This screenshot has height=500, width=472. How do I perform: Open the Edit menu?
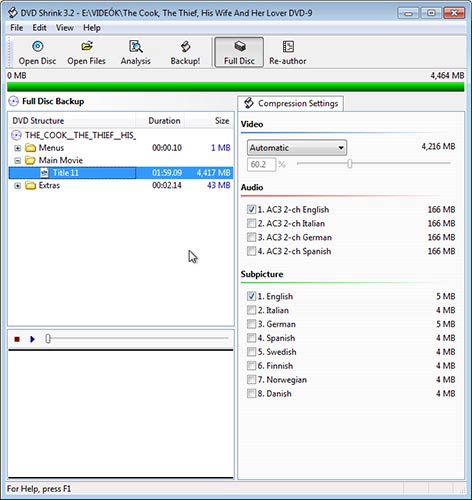click(39, 28)
